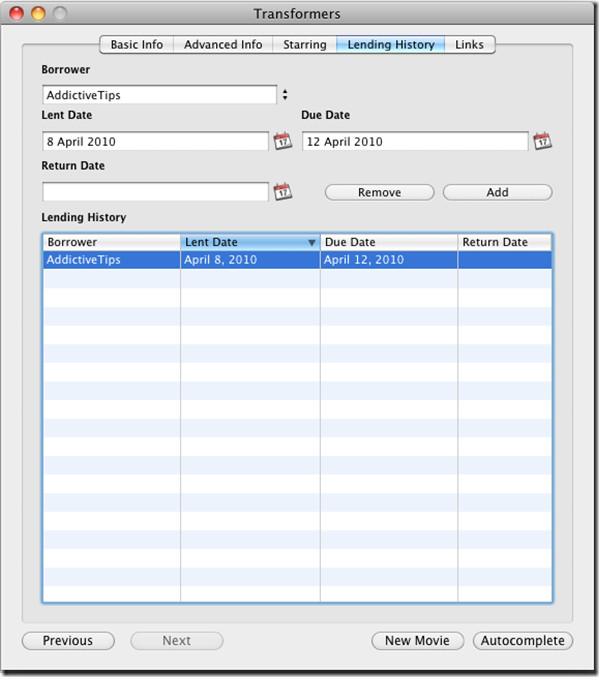599x677 pixels.
Task: Open the Advanced Info tab
Action: pos(223,44)
